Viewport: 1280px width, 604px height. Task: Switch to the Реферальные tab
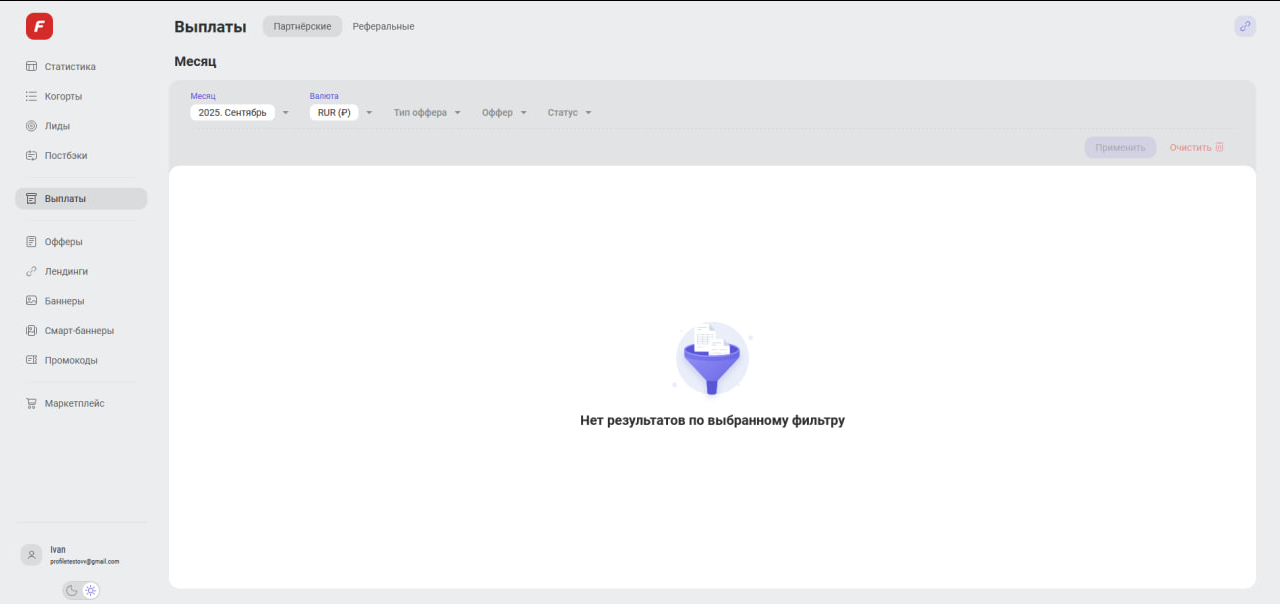pos(383,27)
